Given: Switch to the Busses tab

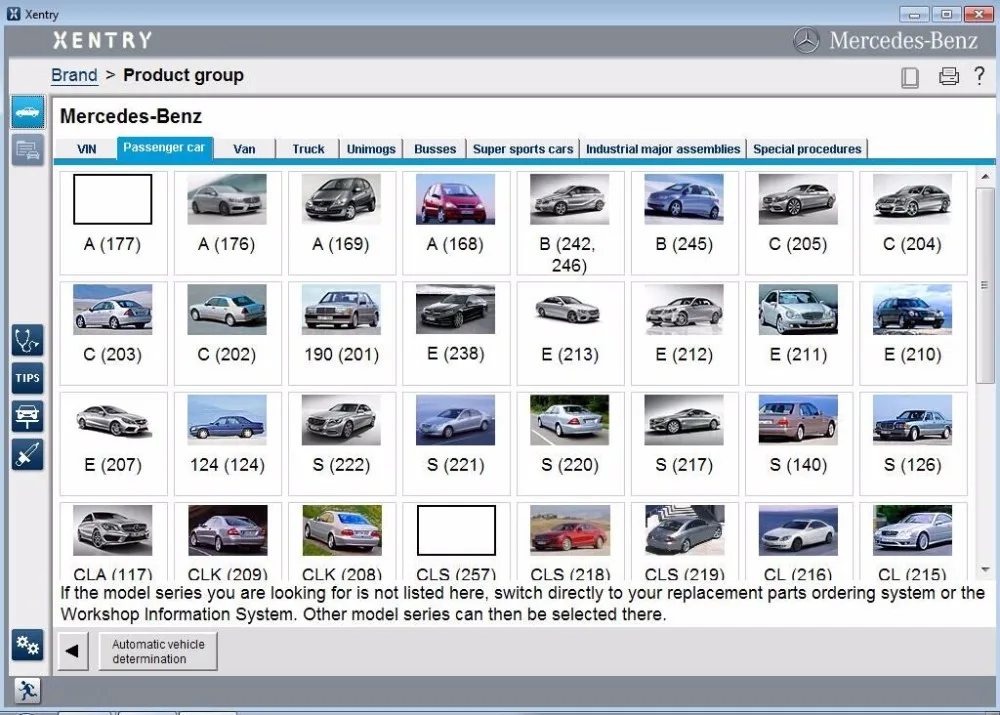Looking at the screenshot, I should pyautogui.click(x=435, y=149).
